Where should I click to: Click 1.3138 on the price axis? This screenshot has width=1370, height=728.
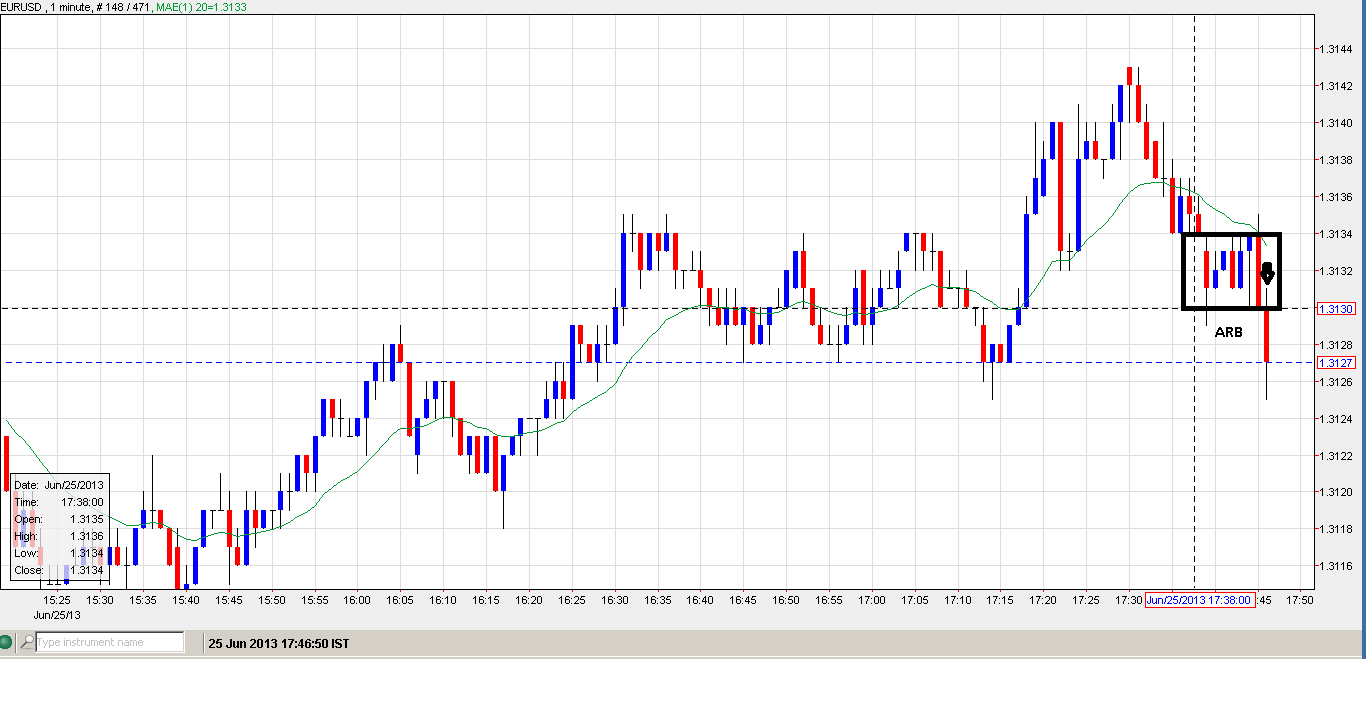(1337, 160)
